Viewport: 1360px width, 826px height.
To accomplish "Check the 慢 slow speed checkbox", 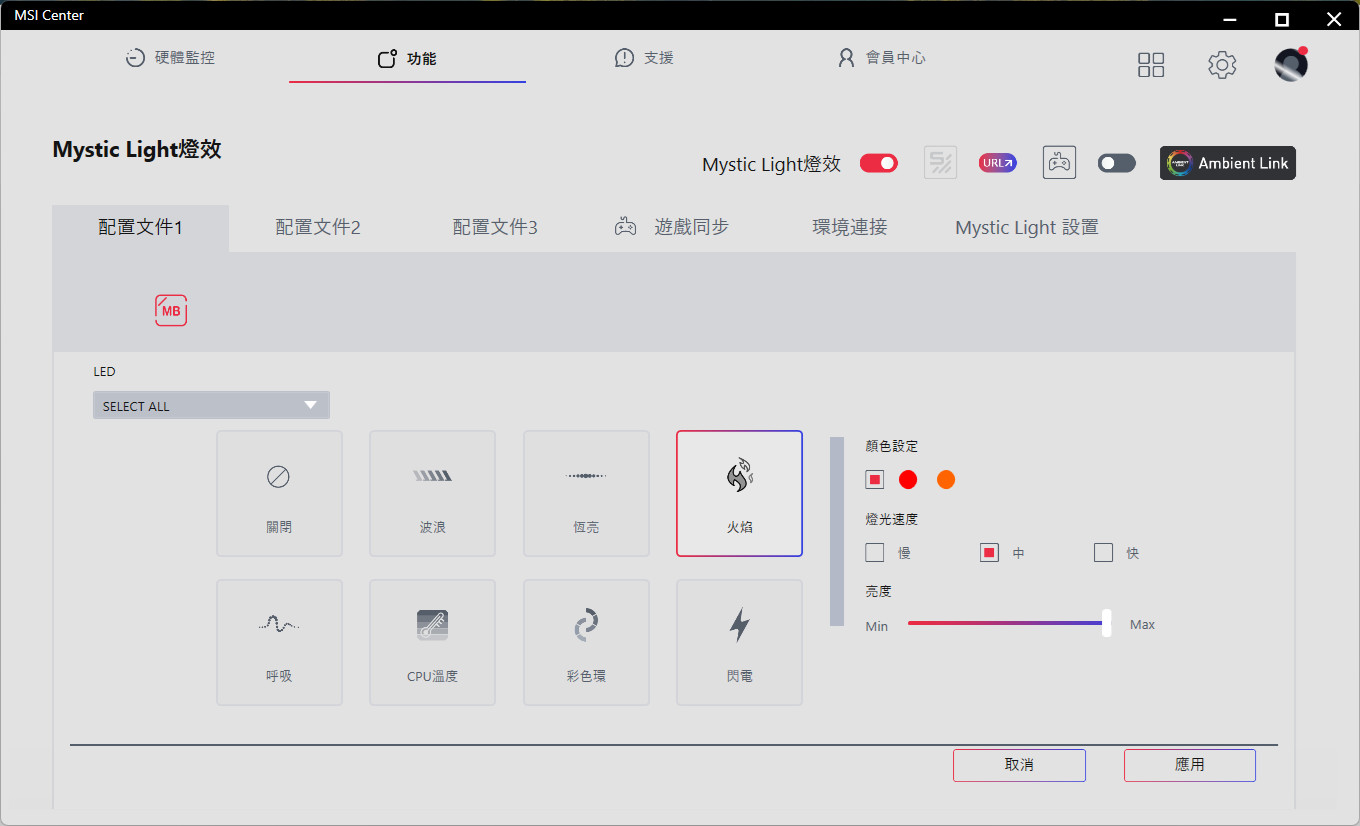I will [x=875, y=553].
